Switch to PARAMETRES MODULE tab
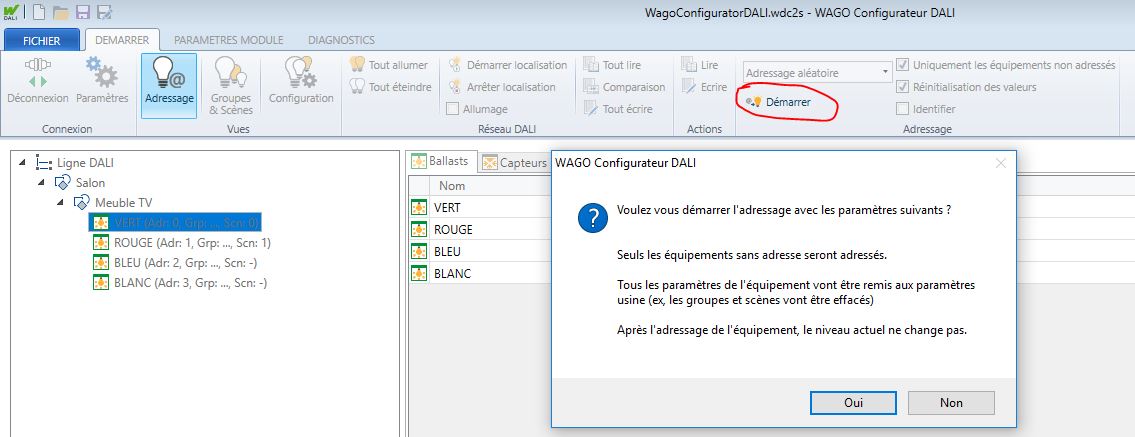This screenshot has width=1135, height=437. [229, 40]
